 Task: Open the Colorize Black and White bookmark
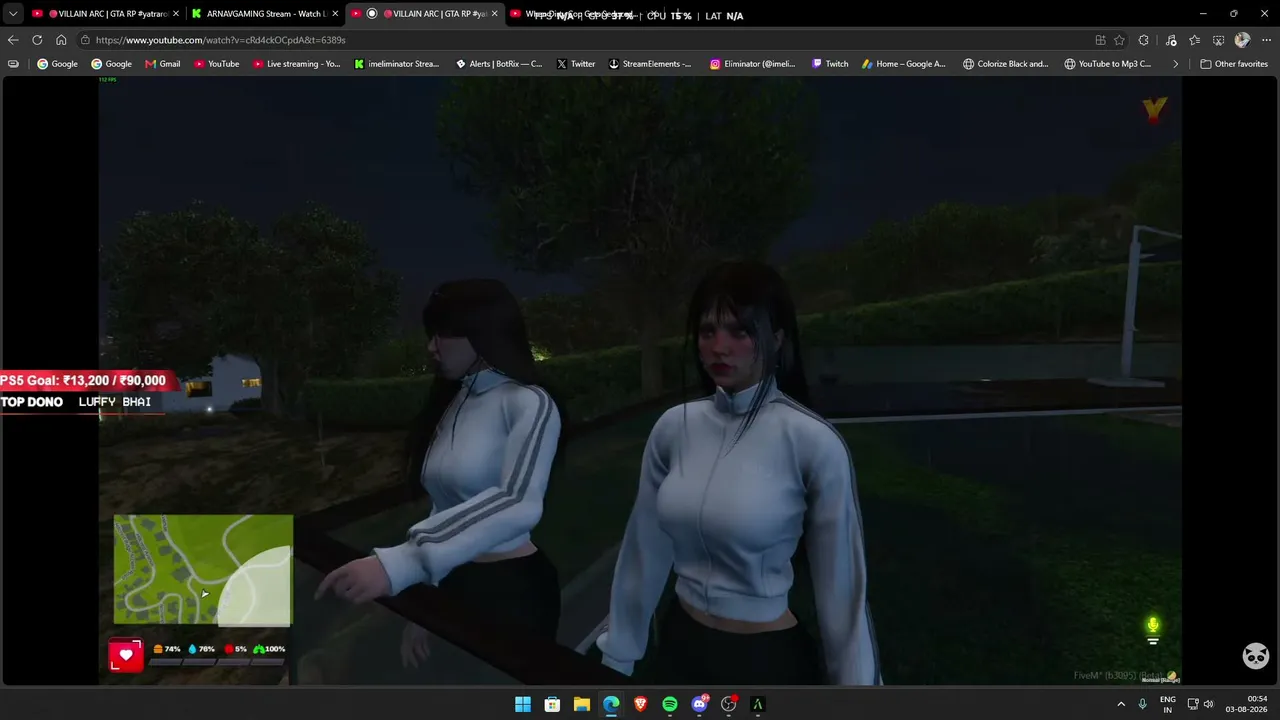[1006, 64]
